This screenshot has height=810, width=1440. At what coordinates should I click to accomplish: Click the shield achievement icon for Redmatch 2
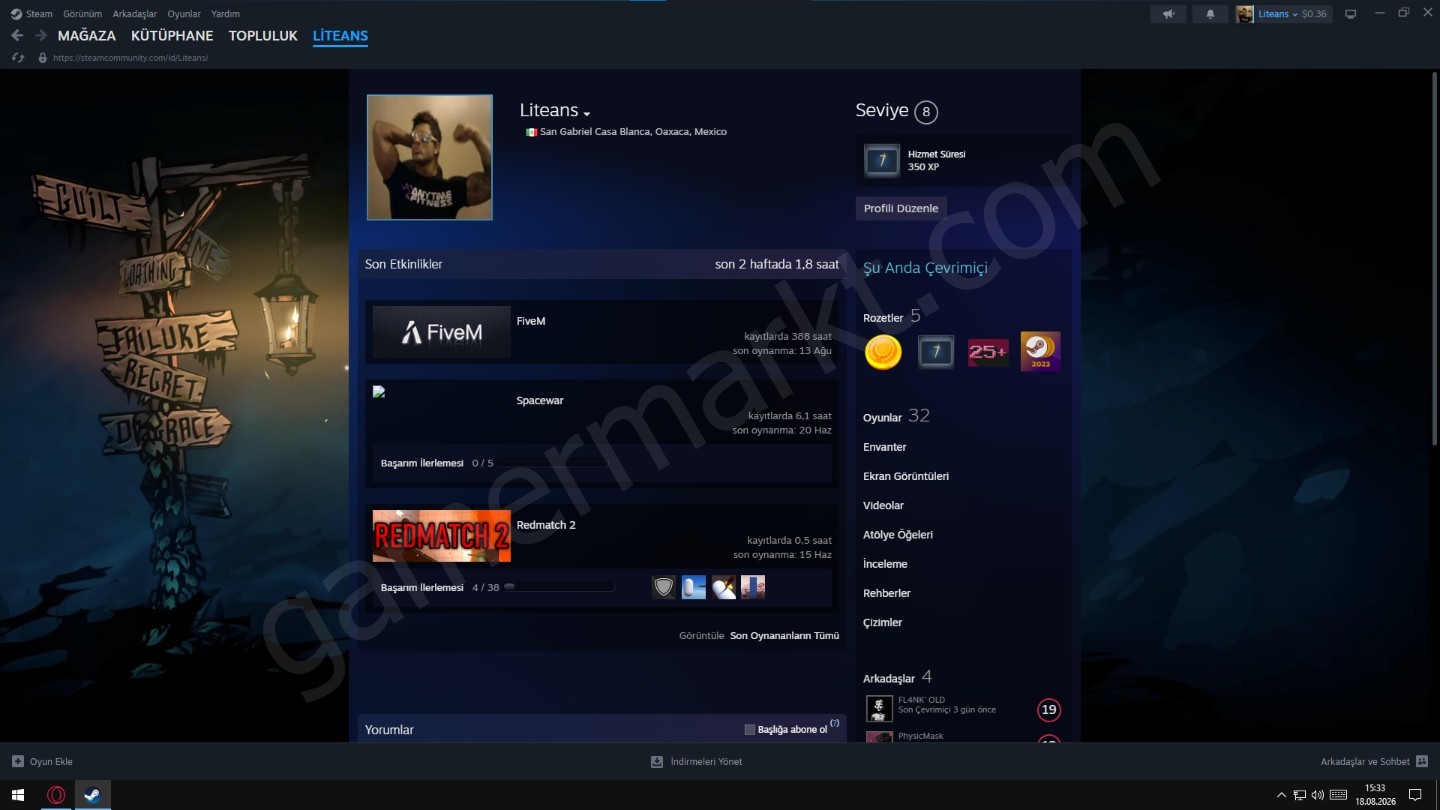(x=664, y=587)
